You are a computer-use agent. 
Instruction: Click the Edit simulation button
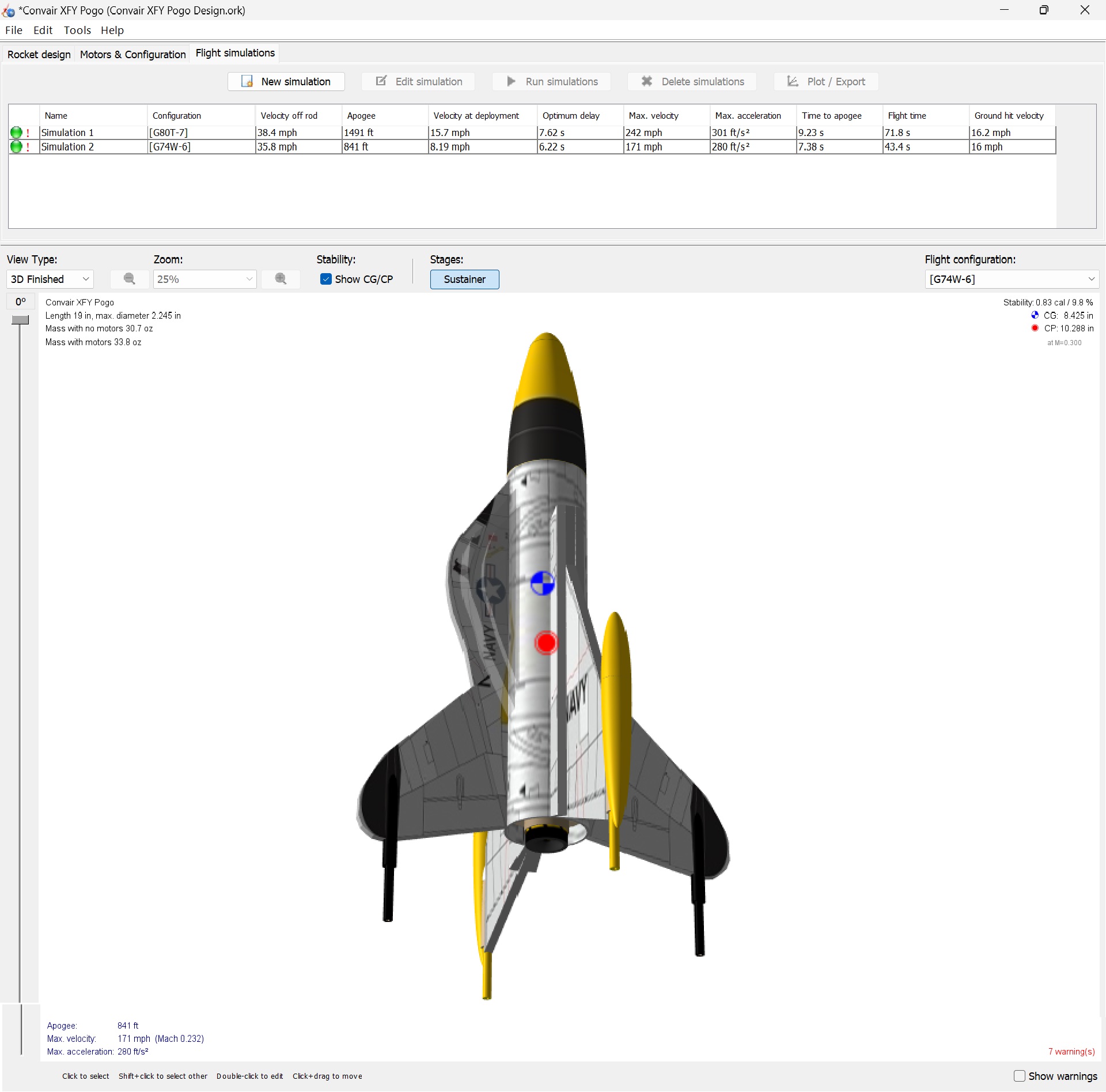coord(418,81)
